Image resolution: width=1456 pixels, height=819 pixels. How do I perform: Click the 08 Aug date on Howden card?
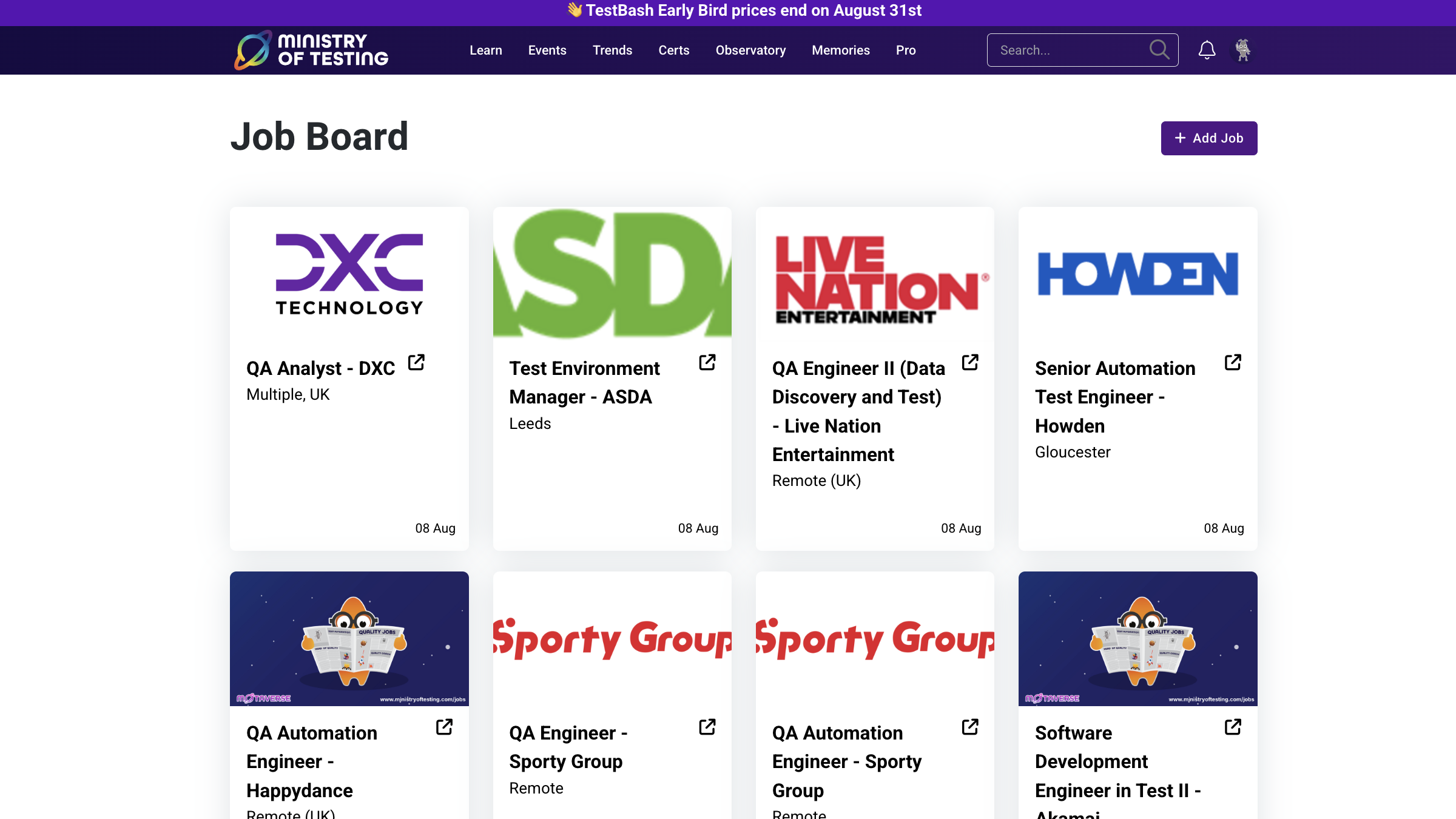(x=1224, y=528)
